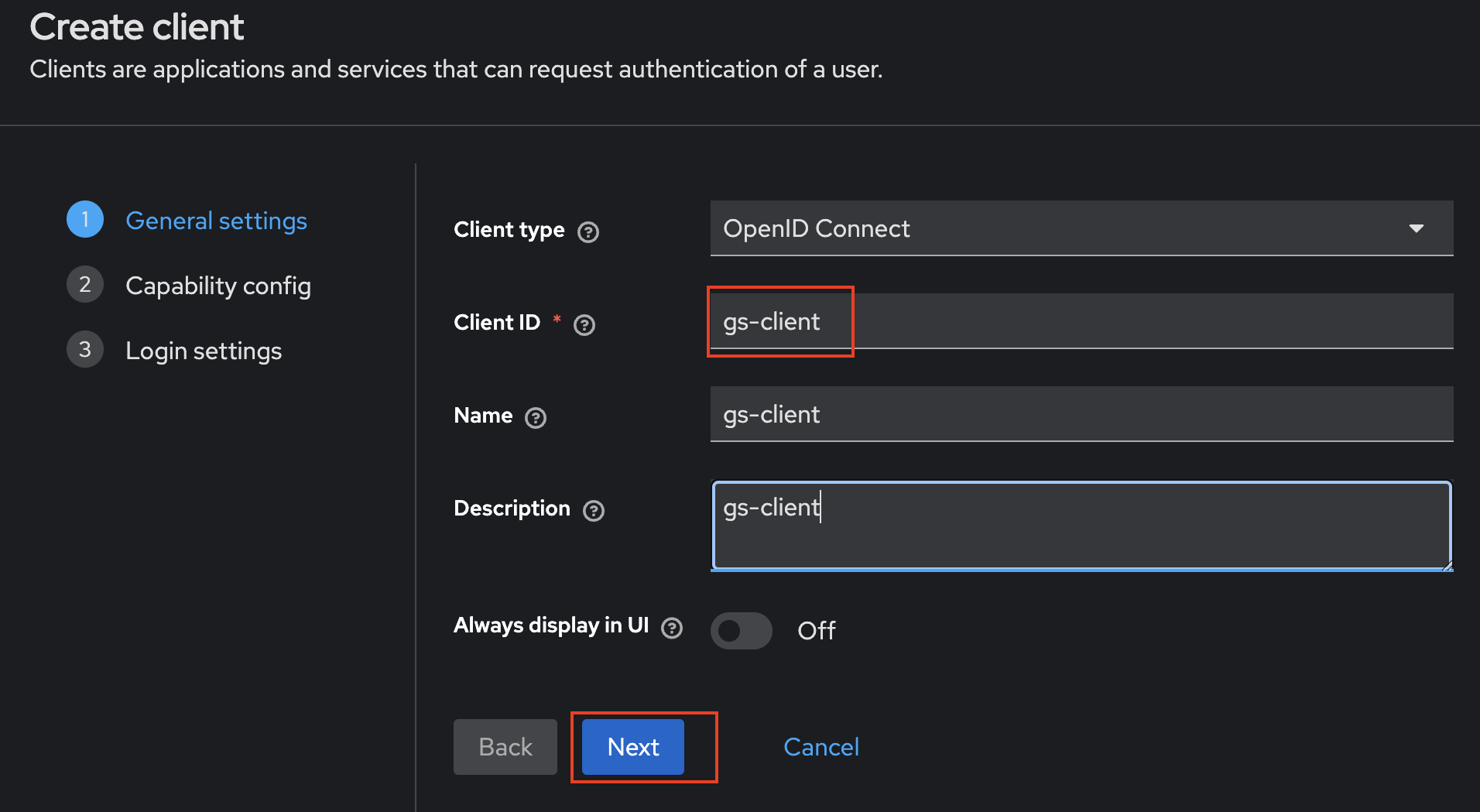
Task: Click the Cancel link
Action: pos(821,747)
